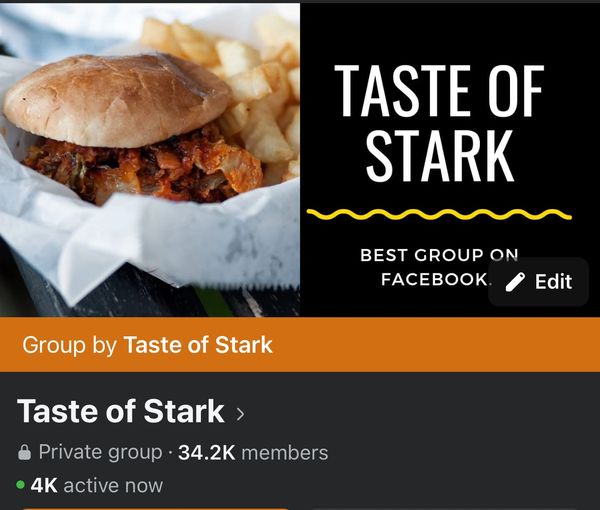
Task: Tap the Edit label on the cover
Action: click(x=553, y=282)
